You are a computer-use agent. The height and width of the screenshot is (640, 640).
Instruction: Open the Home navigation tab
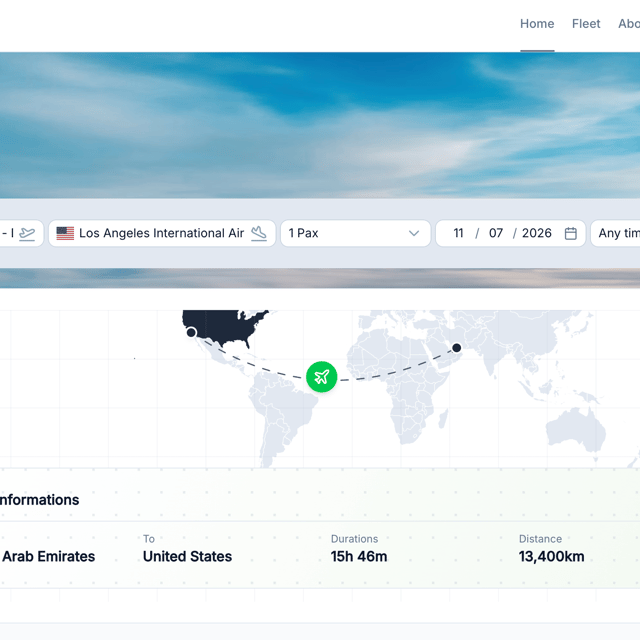tap(537, 24)
